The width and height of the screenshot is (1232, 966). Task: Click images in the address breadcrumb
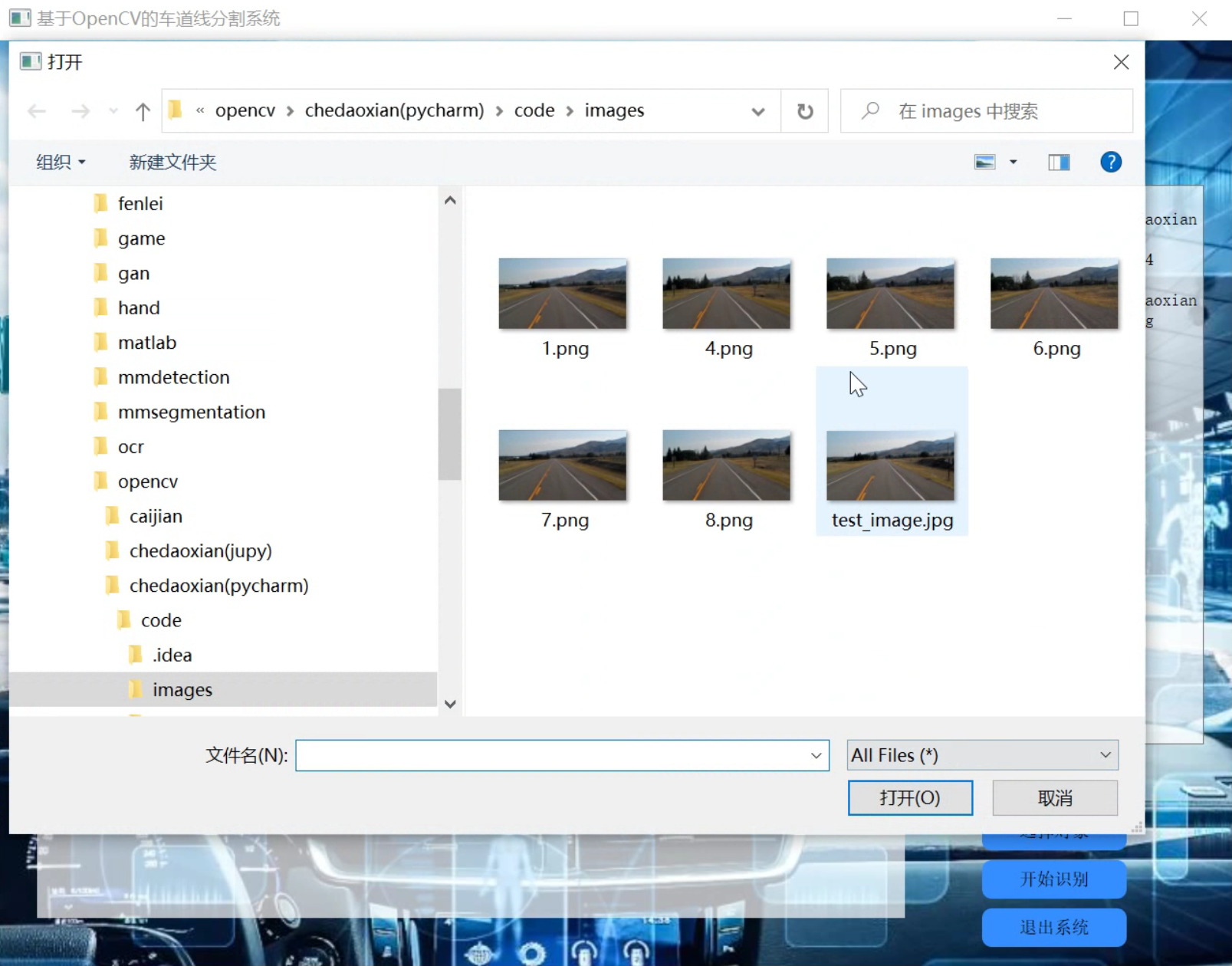tap(614, 110)
